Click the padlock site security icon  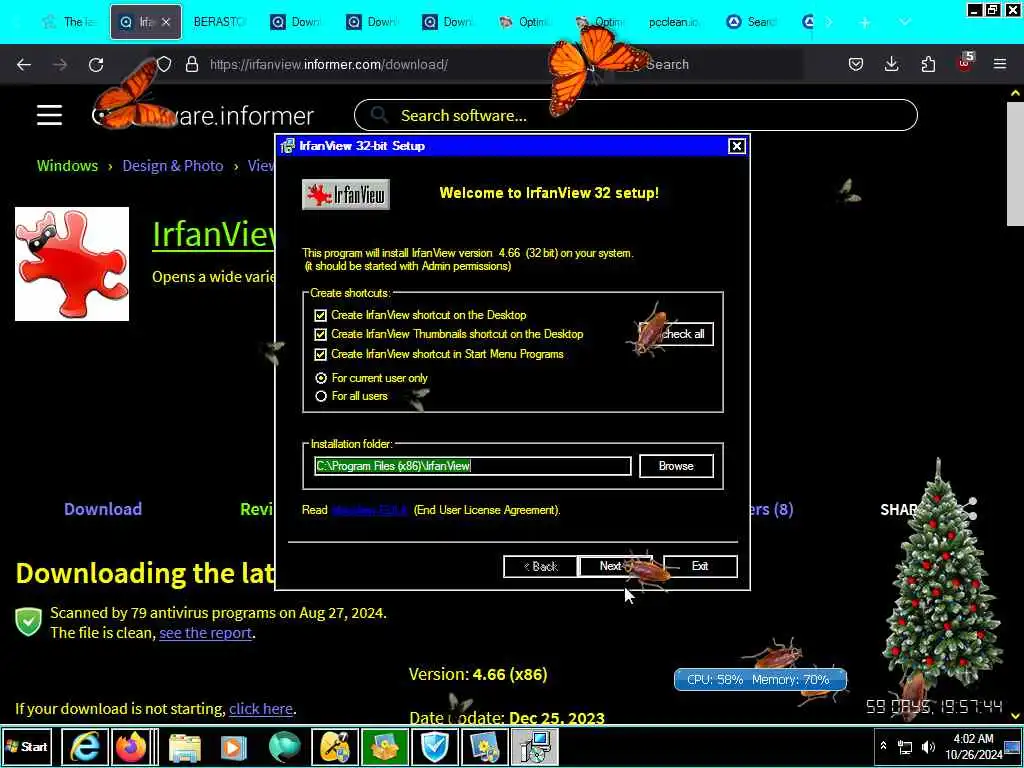(191, 64)
